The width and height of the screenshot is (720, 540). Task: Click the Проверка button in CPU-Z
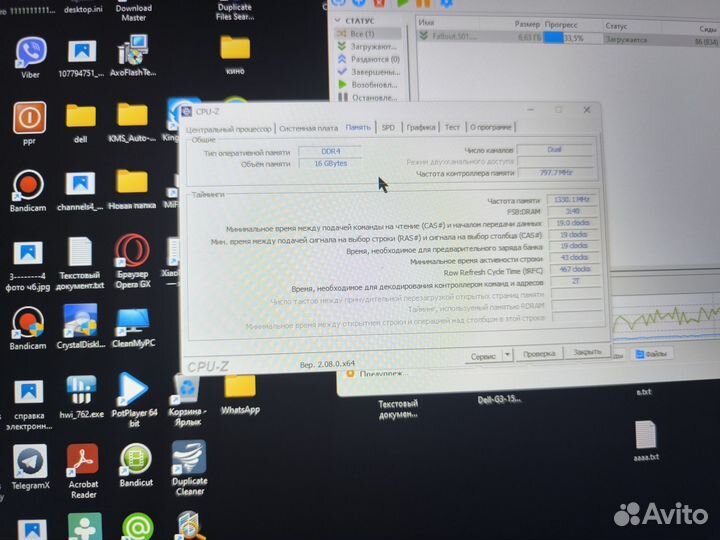[x=540, y=354]
